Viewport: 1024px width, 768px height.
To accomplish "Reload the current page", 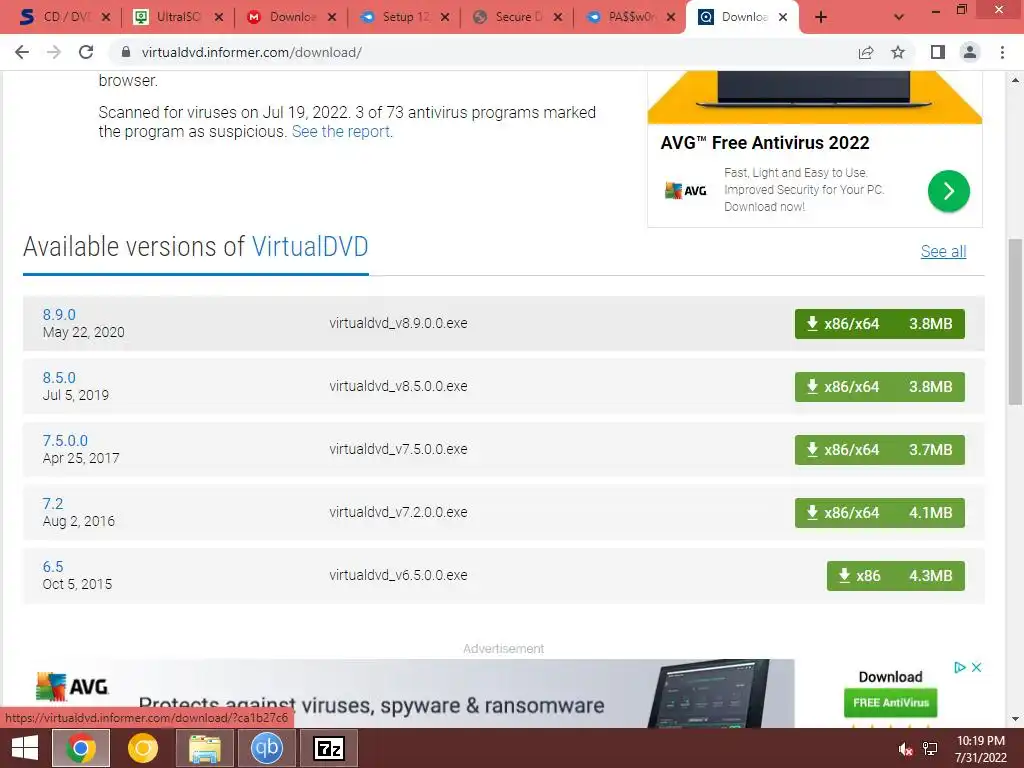I will pyautogui.click(x=86, y=52).
